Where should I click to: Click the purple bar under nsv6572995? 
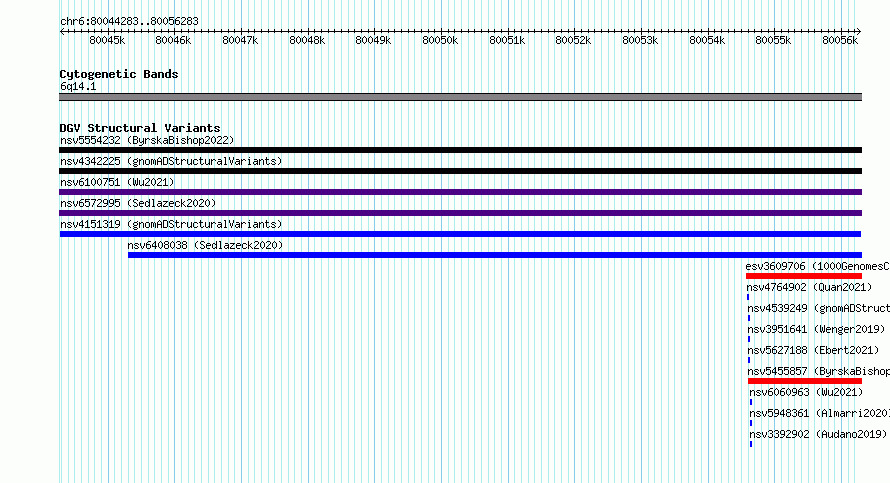(460, 213)
